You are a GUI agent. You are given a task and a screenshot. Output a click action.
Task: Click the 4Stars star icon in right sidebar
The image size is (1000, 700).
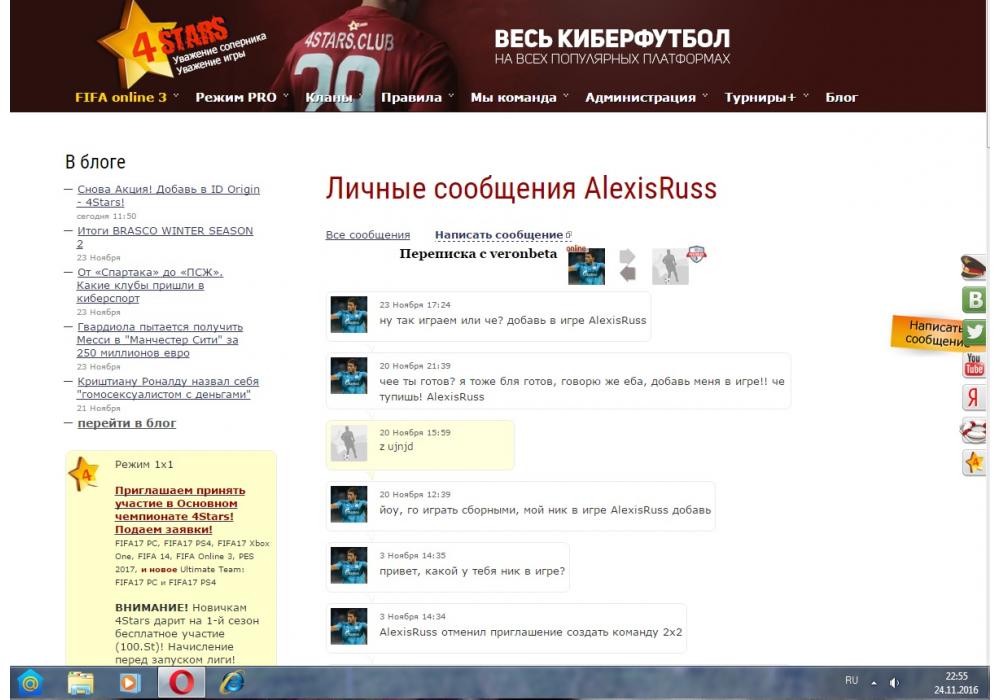pyautogui.click(x=974, y=462)
